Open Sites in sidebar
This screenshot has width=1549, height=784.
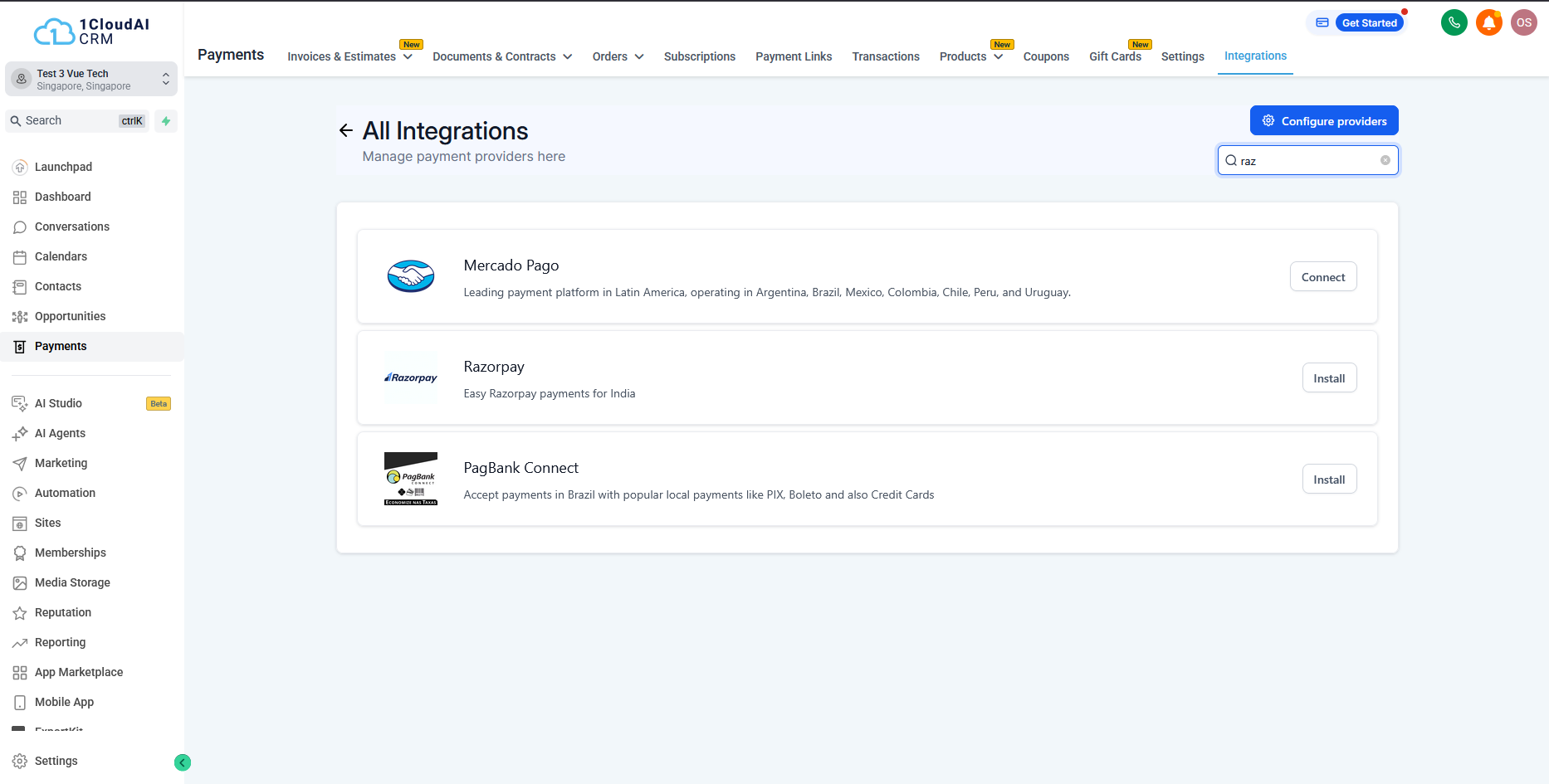(47, 523)
